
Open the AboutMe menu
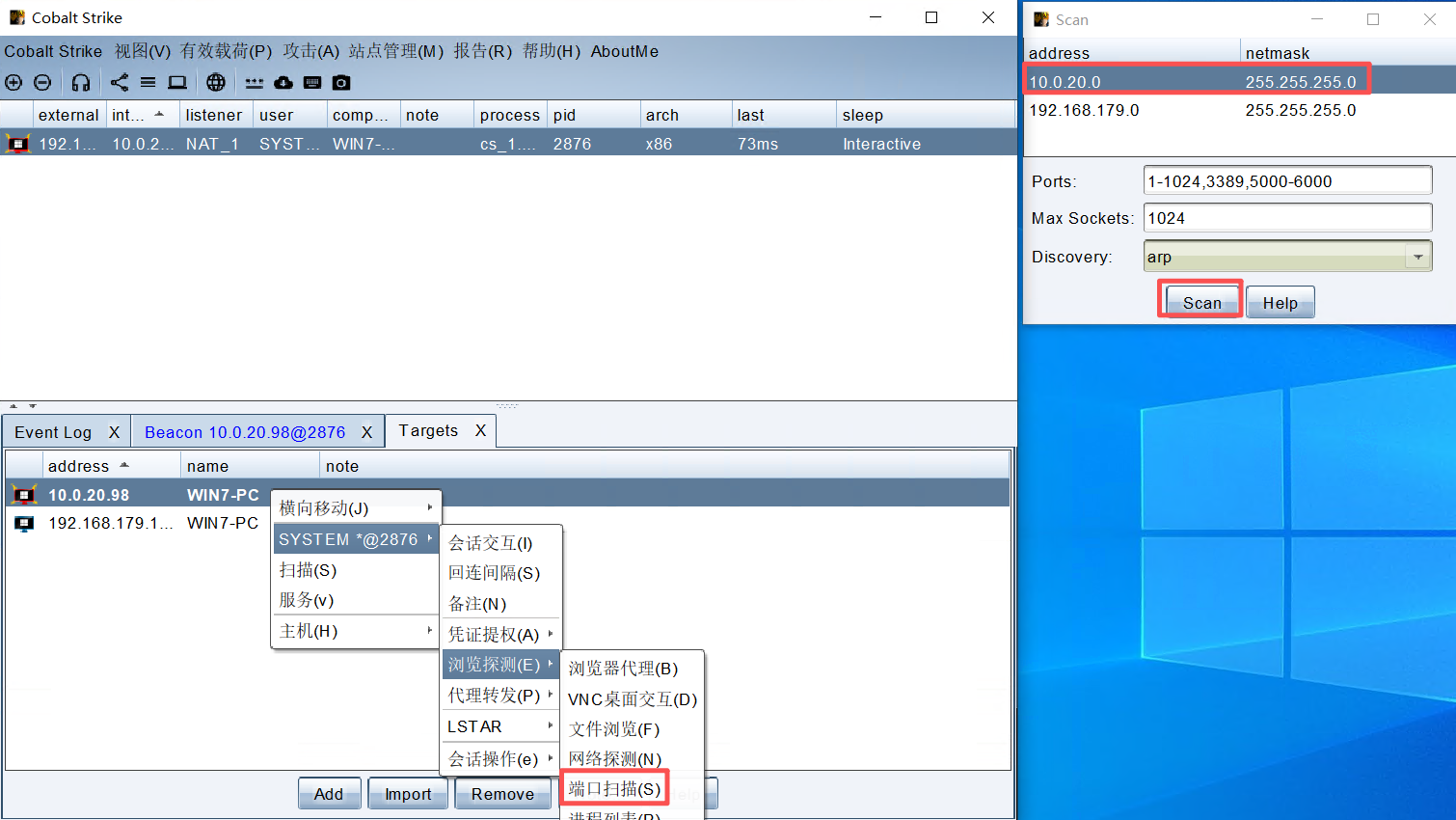click(625, 51)
